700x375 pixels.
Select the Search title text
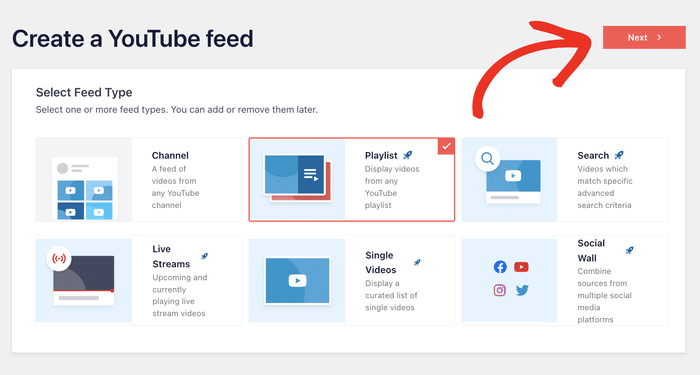click(593, 155)
